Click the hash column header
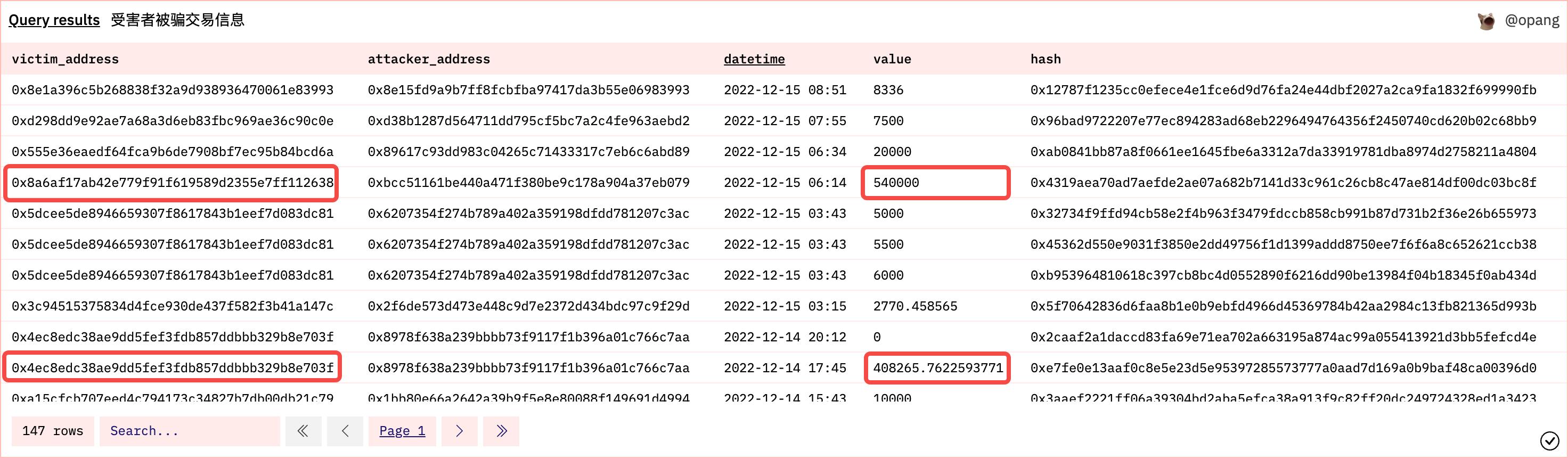This screenshot has width=1568, height=458. pos(1045,59)
